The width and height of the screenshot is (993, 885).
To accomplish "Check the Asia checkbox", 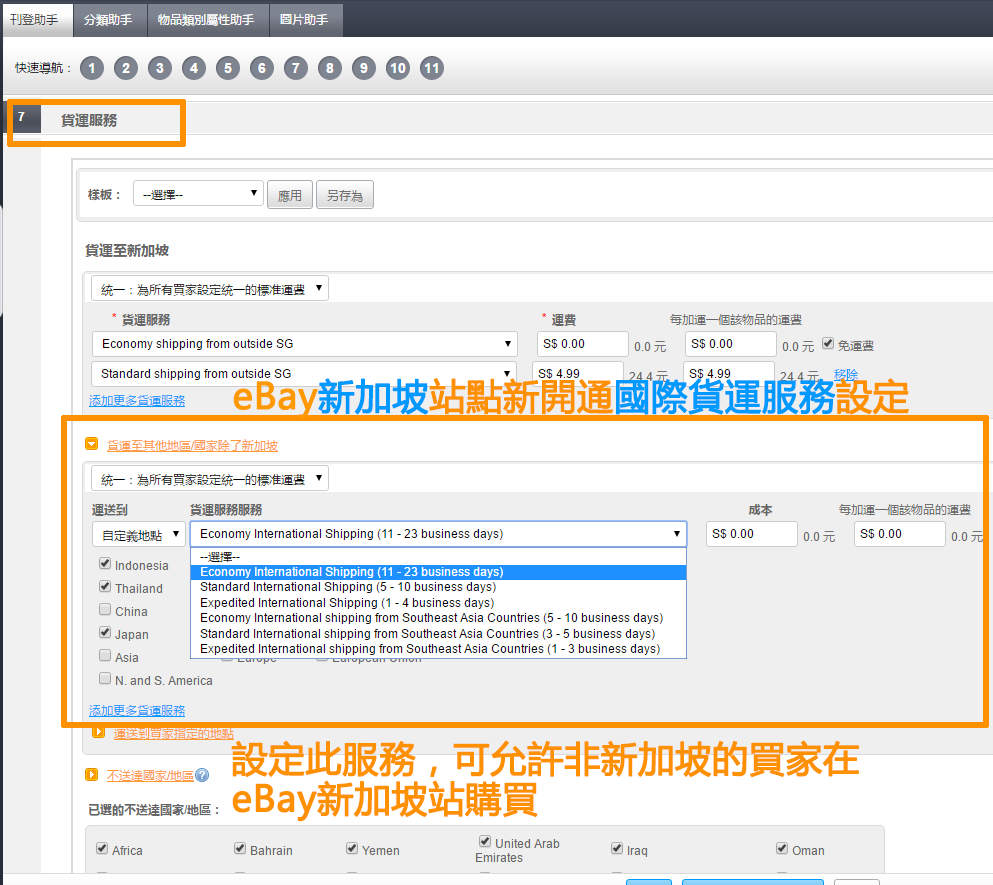I will tap(105, 655).
